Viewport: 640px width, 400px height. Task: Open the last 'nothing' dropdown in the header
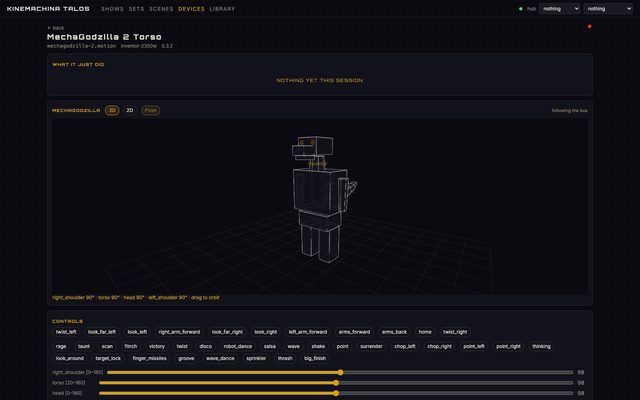[608, 9]
